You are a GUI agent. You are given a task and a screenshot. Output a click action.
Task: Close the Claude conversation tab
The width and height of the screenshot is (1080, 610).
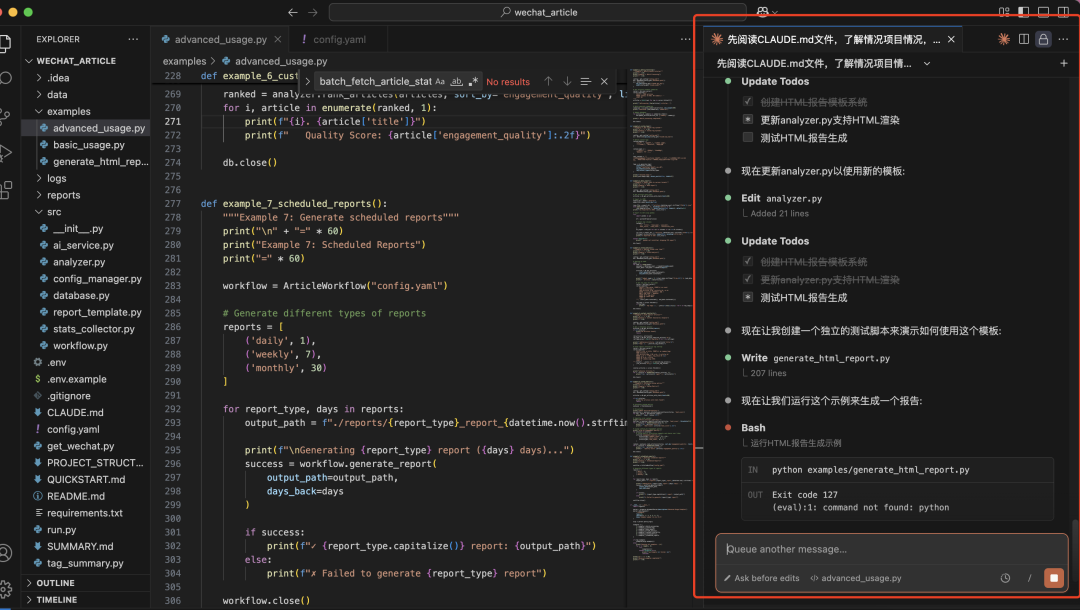pos(951,39)
